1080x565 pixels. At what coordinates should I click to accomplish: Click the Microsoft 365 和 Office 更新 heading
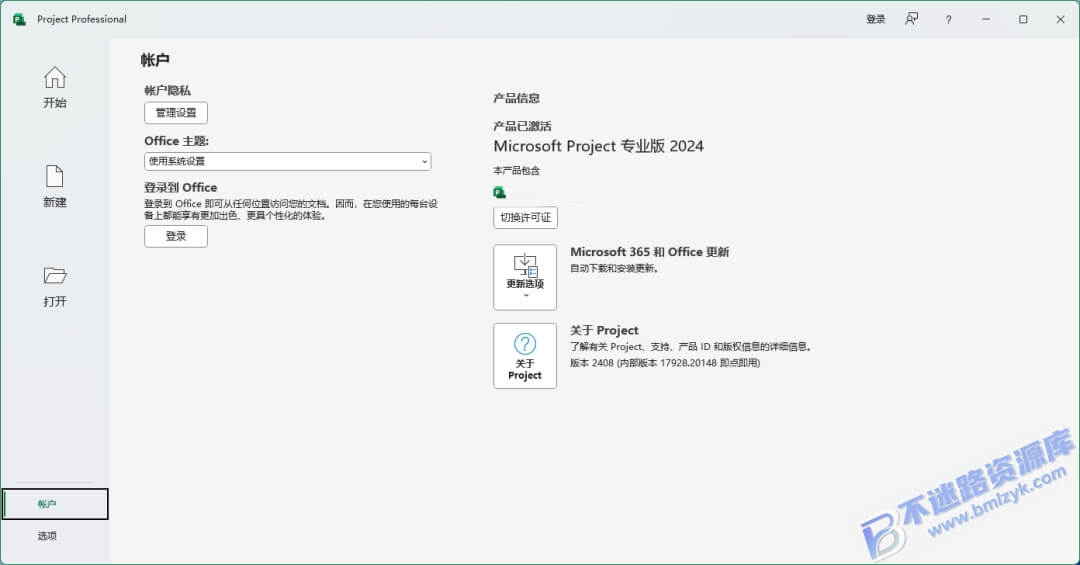[650, 252]
